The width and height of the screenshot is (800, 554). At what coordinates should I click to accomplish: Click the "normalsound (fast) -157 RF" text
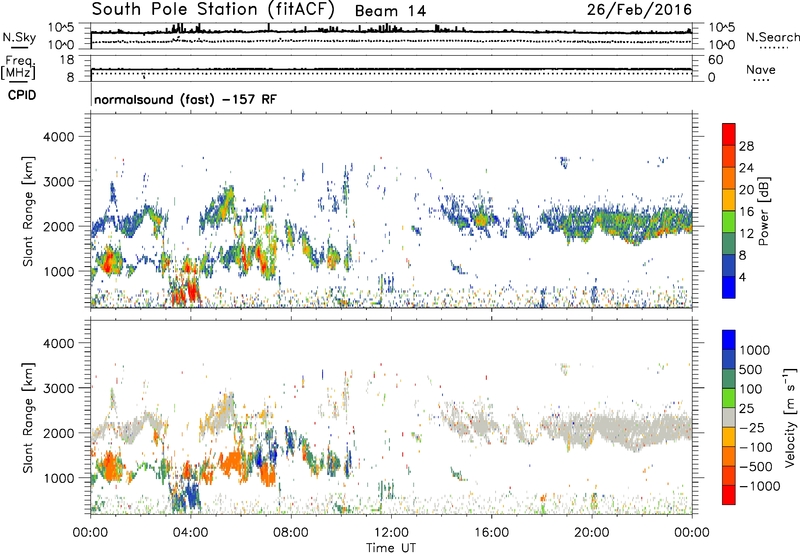click(x=185, y=99)
